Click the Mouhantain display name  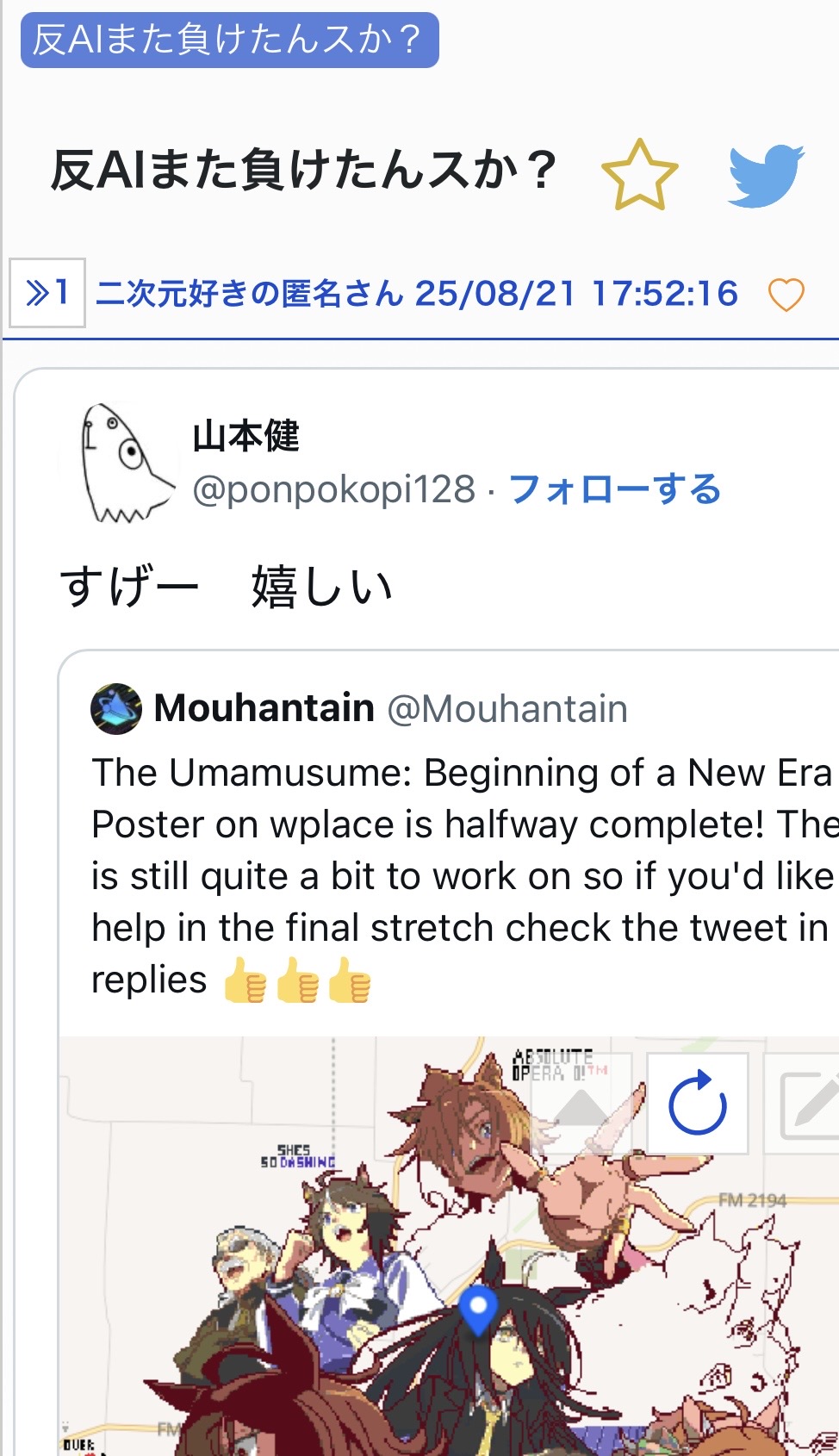coord(264,708)
